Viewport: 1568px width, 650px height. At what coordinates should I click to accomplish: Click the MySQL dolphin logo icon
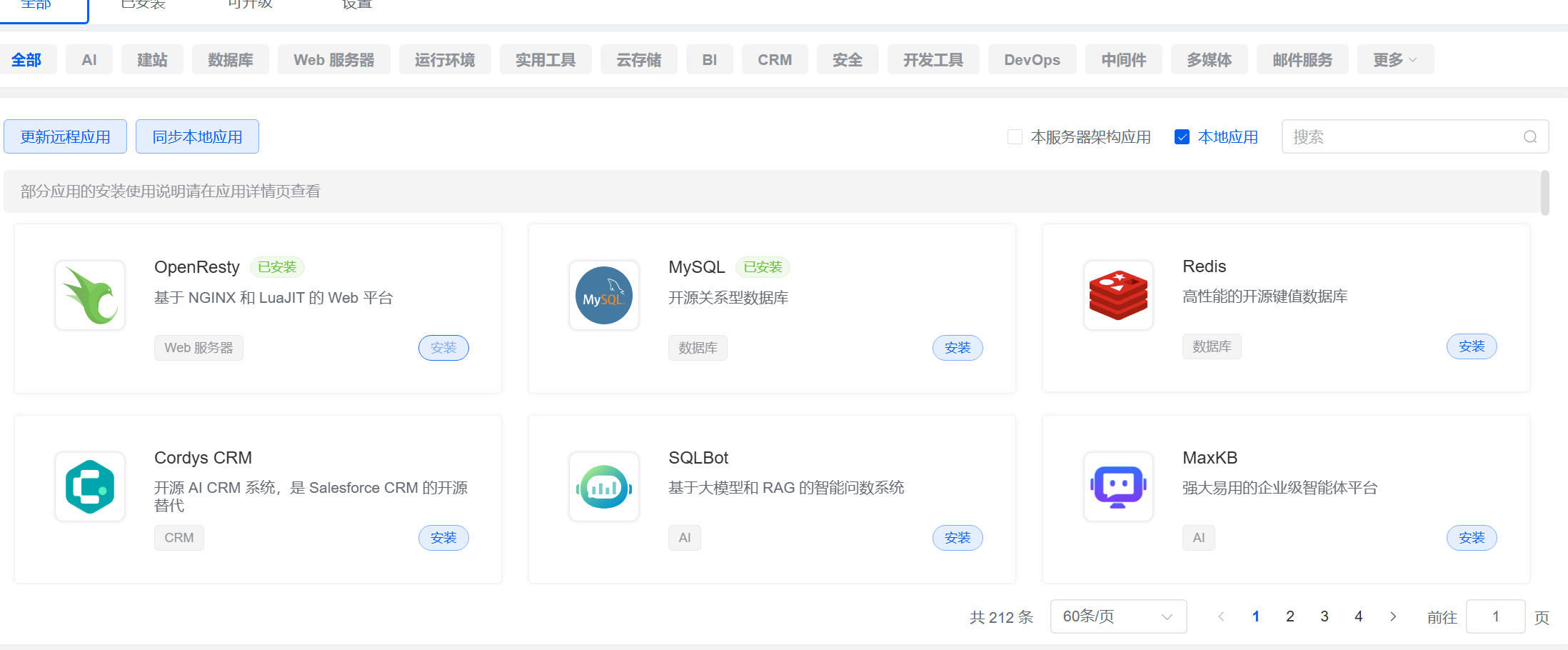604,295
